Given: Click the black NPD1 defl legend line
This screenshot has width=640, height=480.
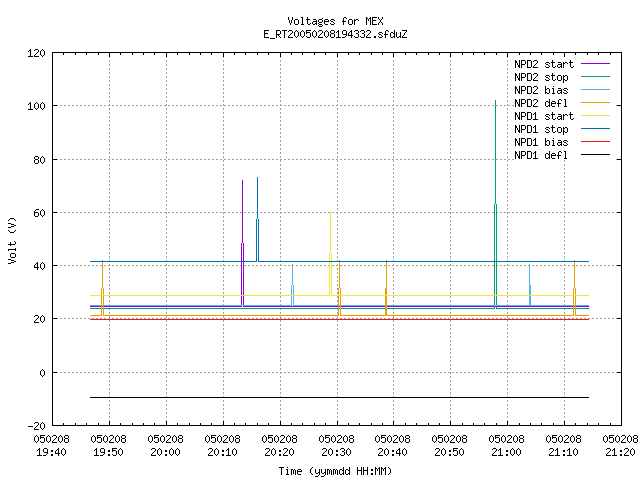Looking at the screenshot, I should (x=595, y=155).
